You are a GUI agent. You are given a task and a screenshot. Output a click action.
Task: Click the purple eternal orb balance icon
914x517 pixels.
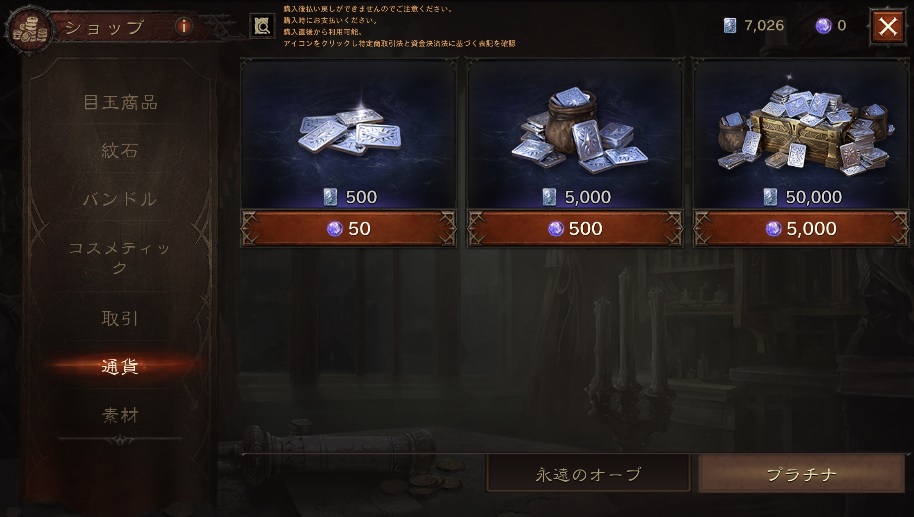coord(823,26)
